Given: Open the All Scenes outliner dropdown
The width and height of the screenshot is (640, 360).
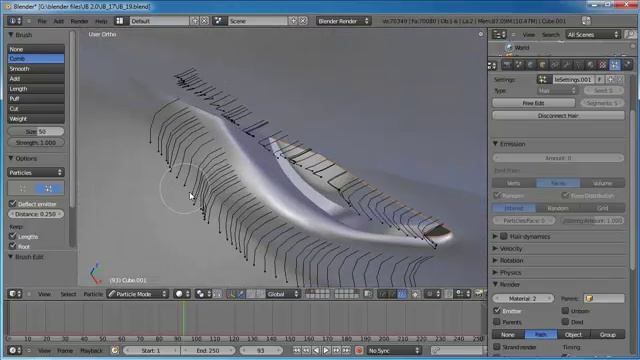Looking at the screenshot, I should coord(593,35).
